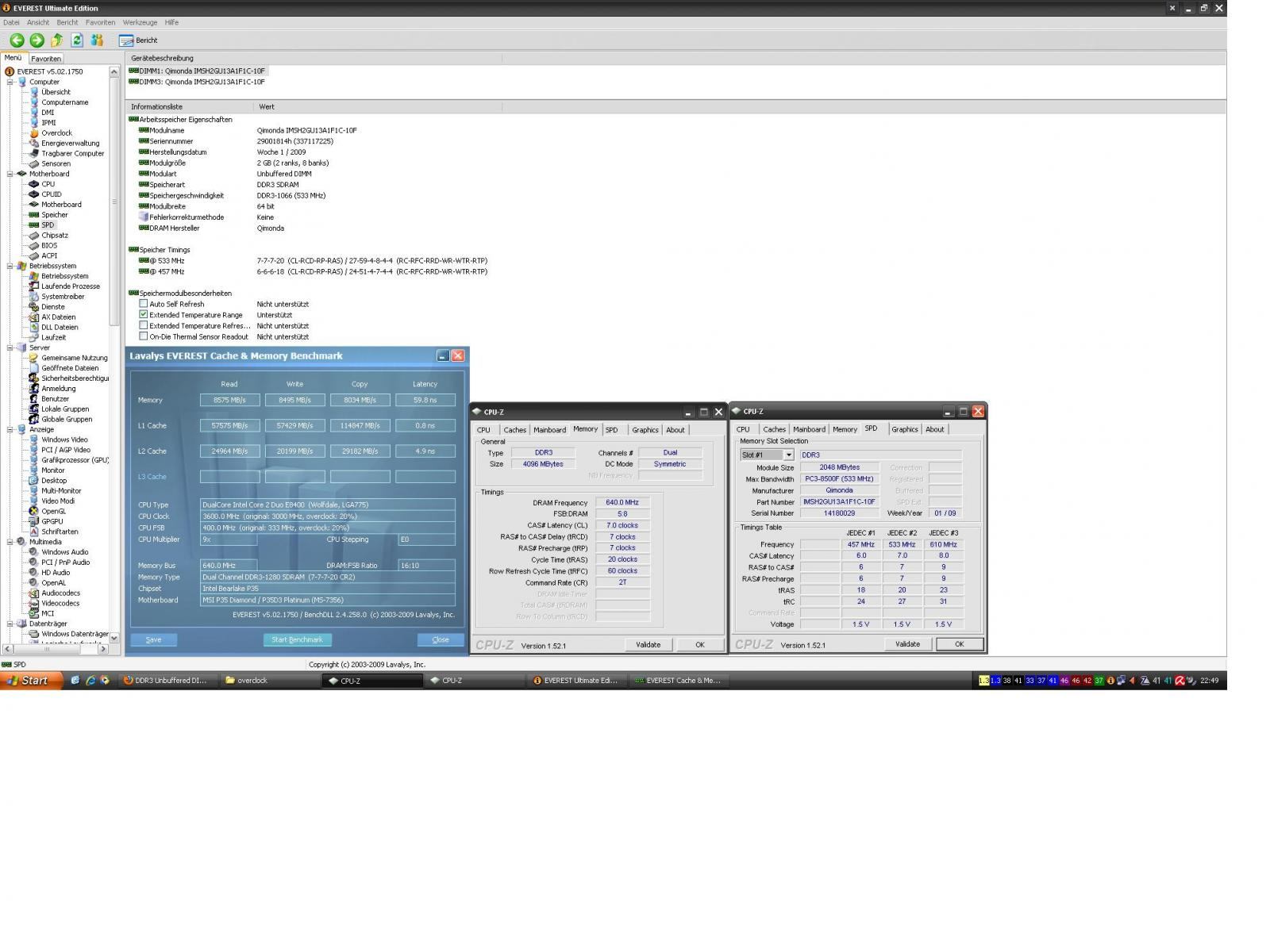
Task: Click Start Benchmark button
Action: click(297, 639)
